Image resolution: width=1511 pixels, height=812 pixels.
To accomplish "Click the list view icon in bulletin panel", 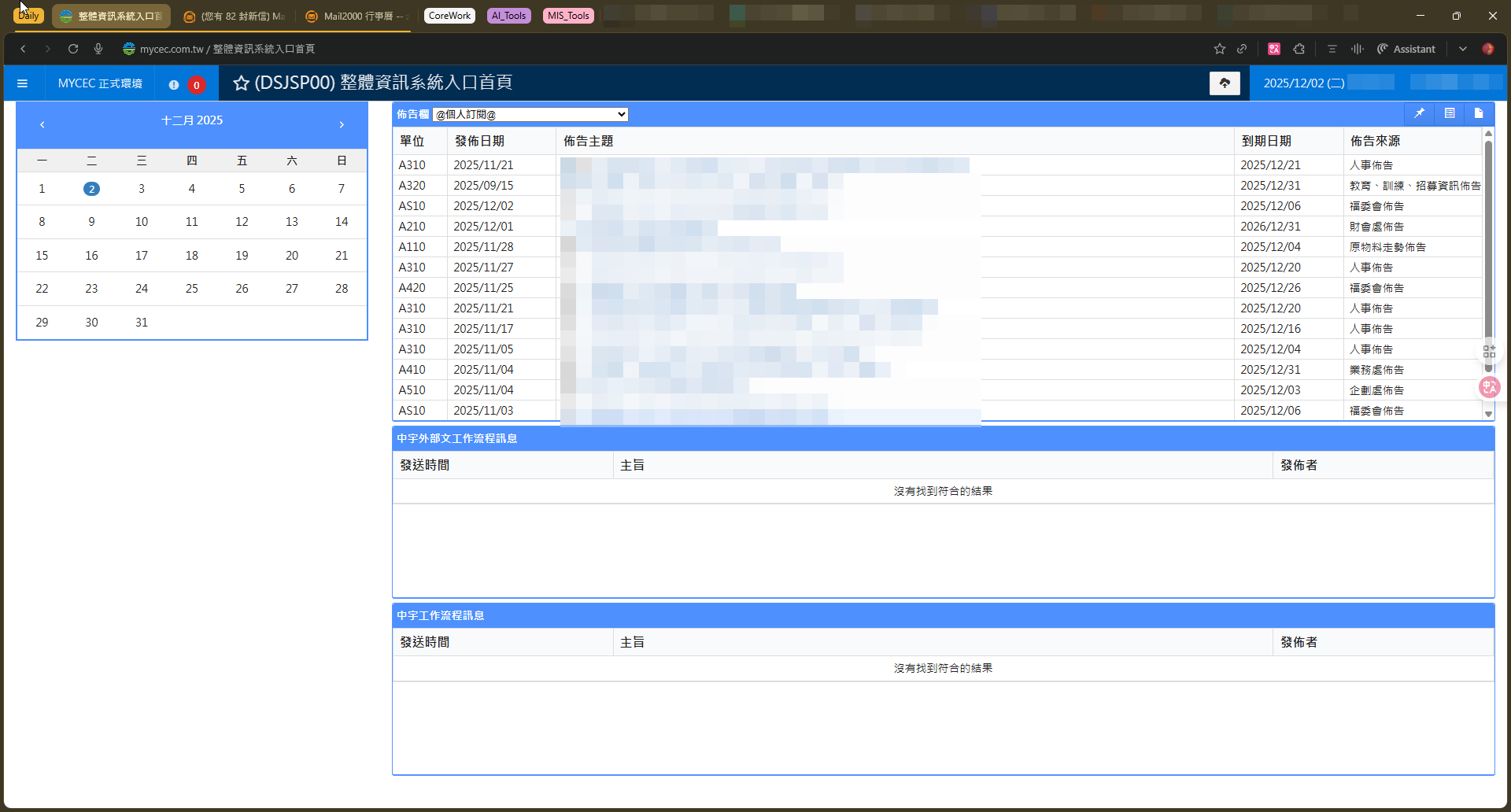I will (x=1449, y=113).
